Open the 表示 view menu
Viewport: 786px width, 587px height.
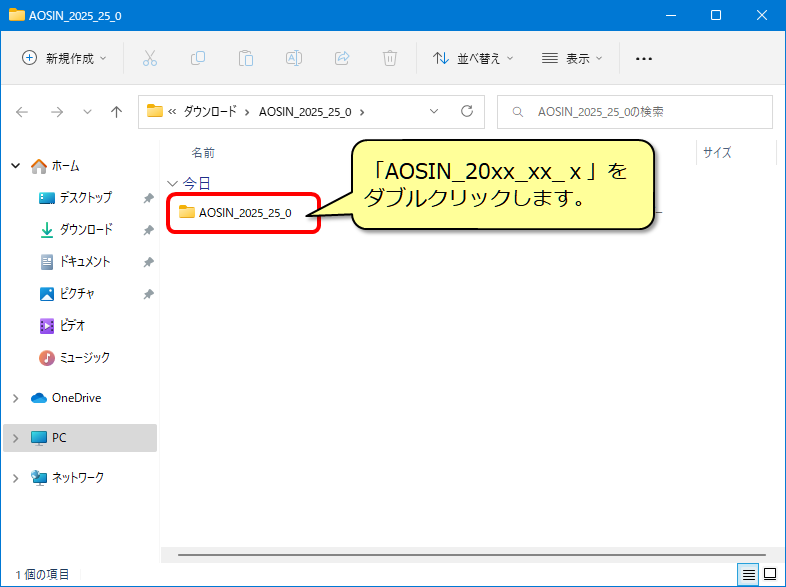[x=572, y=58]
